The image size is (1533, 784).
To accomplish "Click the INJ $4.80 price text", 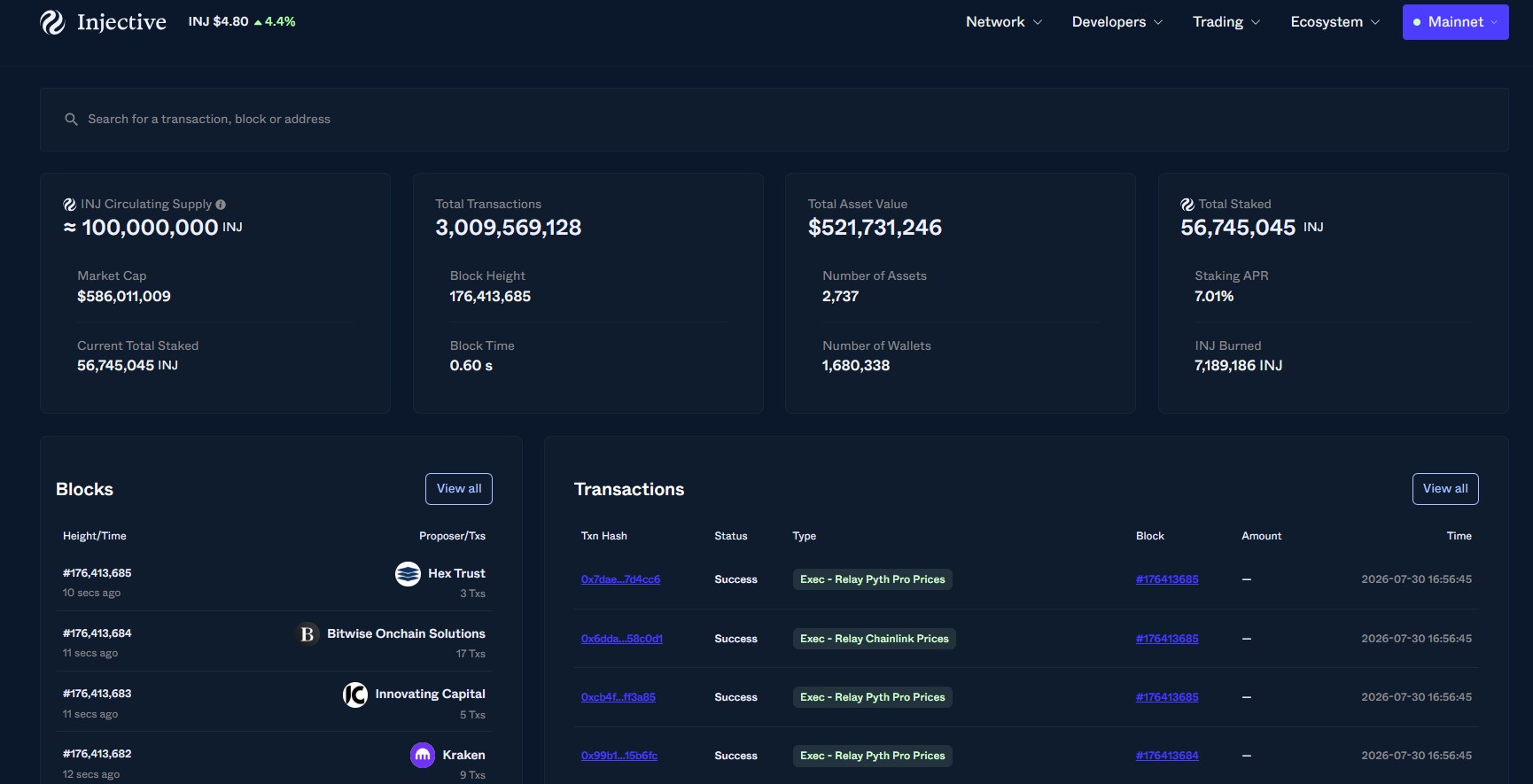I will pyautogui.click(x=218, y=21).
